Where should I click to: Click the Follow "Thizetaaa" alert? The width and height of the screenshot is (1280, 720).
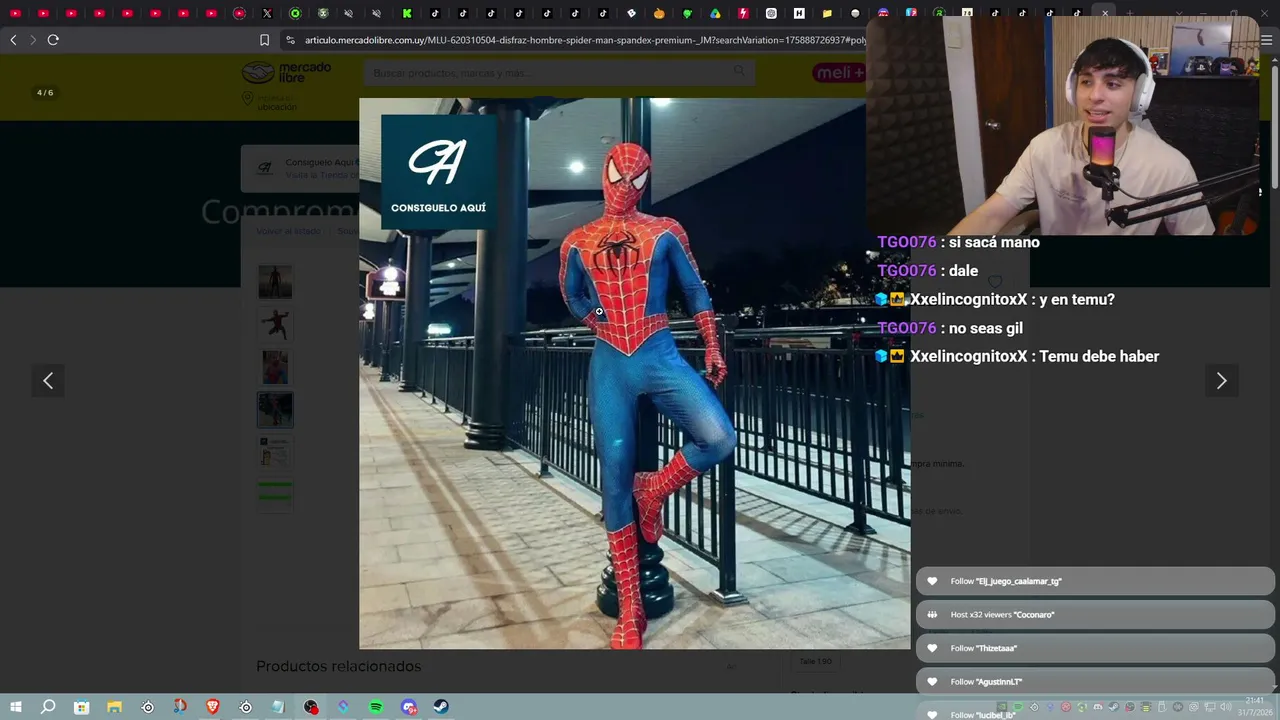pyautogui.click(x=1095, y=648)
